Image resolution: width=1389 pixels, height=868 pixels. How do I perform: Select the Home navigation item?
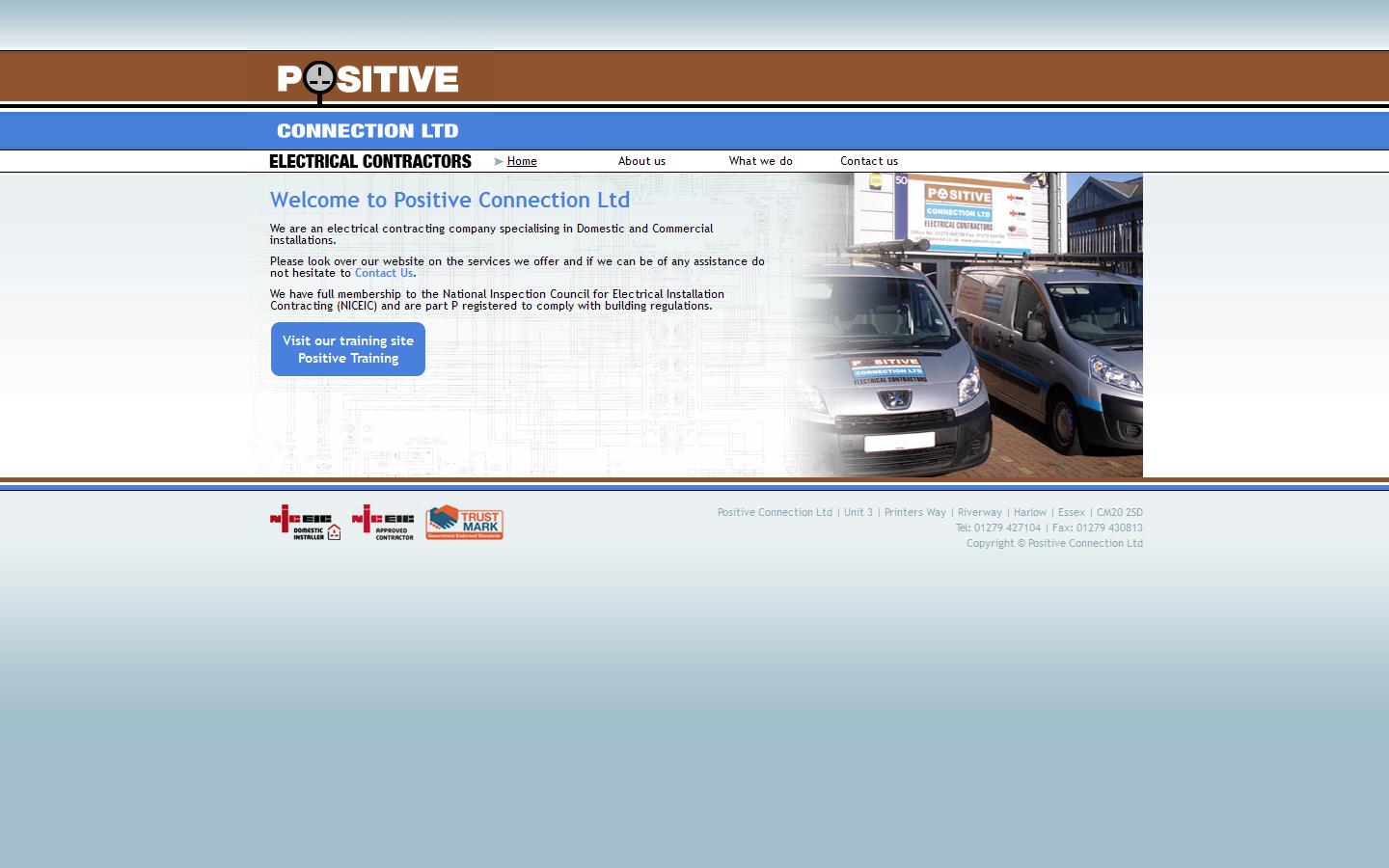521,161
